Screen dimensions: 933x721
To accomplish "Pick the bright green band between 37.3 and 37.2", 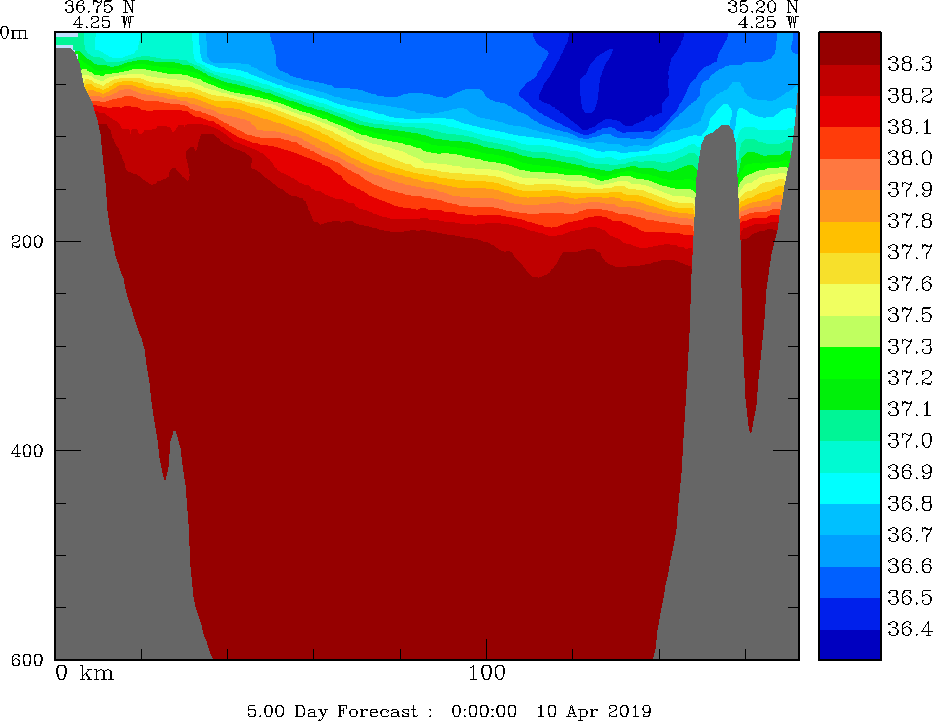I will click(x=849, y=363).
